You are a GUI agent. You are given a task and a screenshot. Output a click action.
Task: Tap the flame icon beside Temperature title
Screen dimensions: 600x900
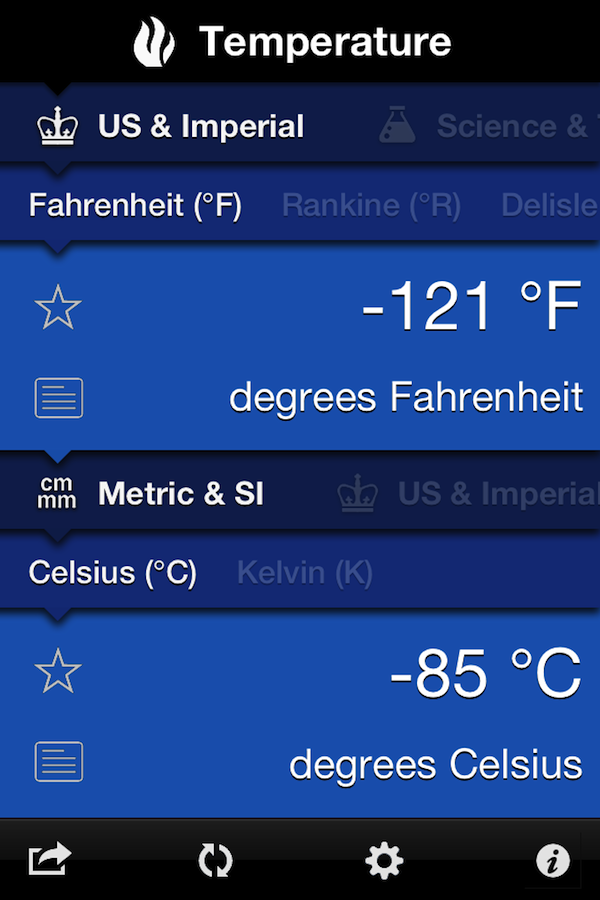tap(155, 43)
